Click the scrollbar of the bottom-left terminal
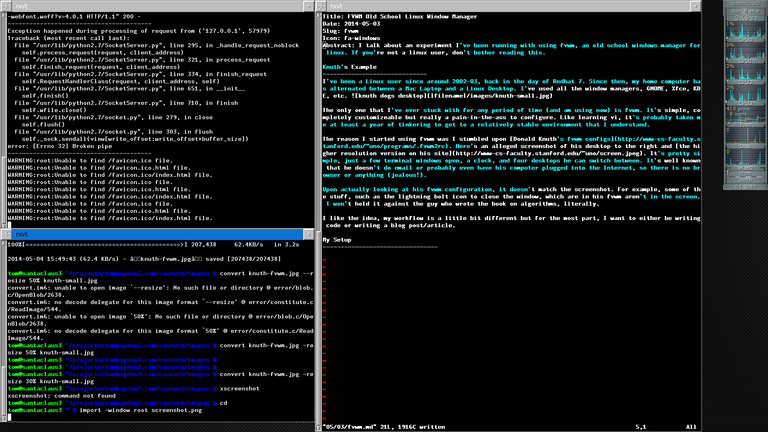 3,331
